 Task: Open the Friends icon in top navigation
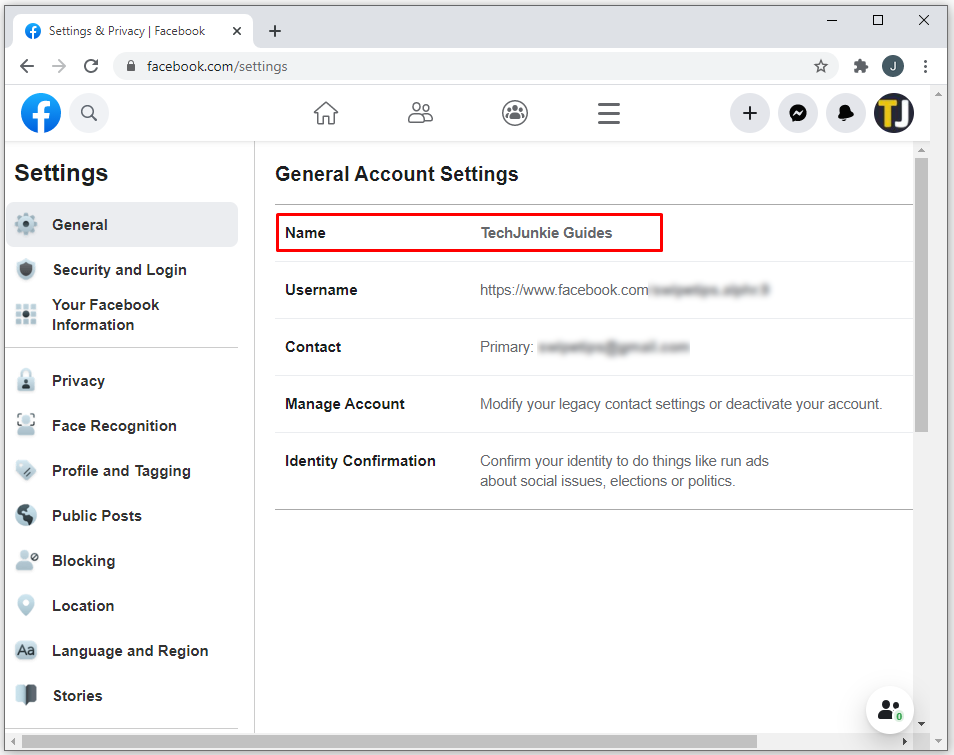(420, 113)
